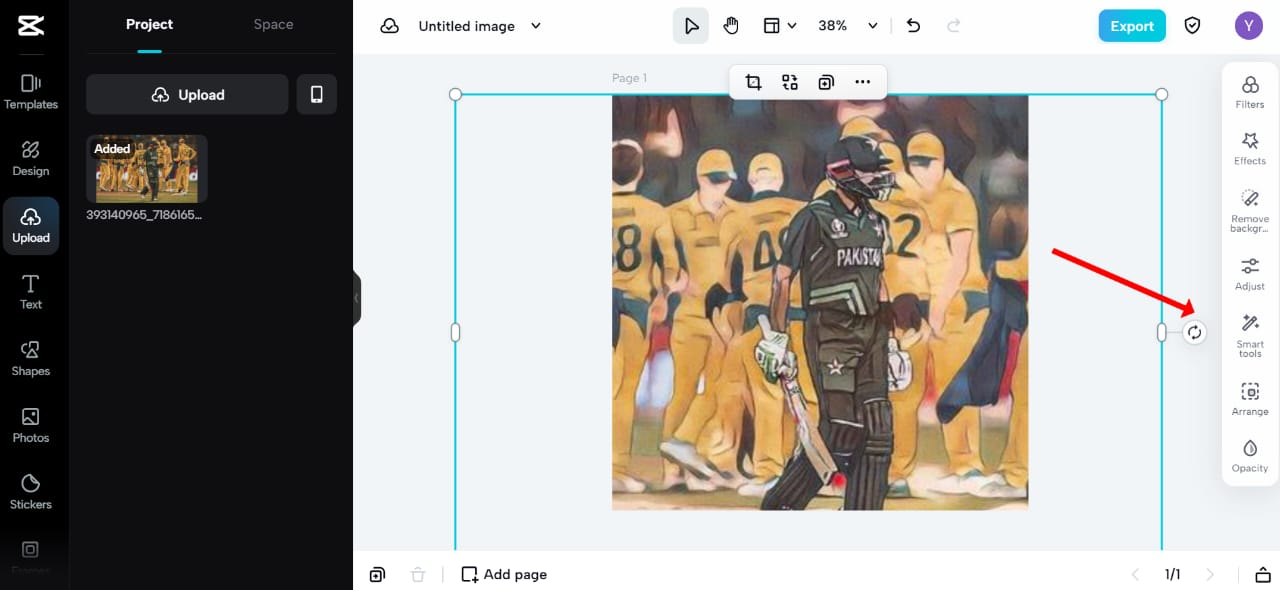Open the Remove background tool

point(1250,211)
